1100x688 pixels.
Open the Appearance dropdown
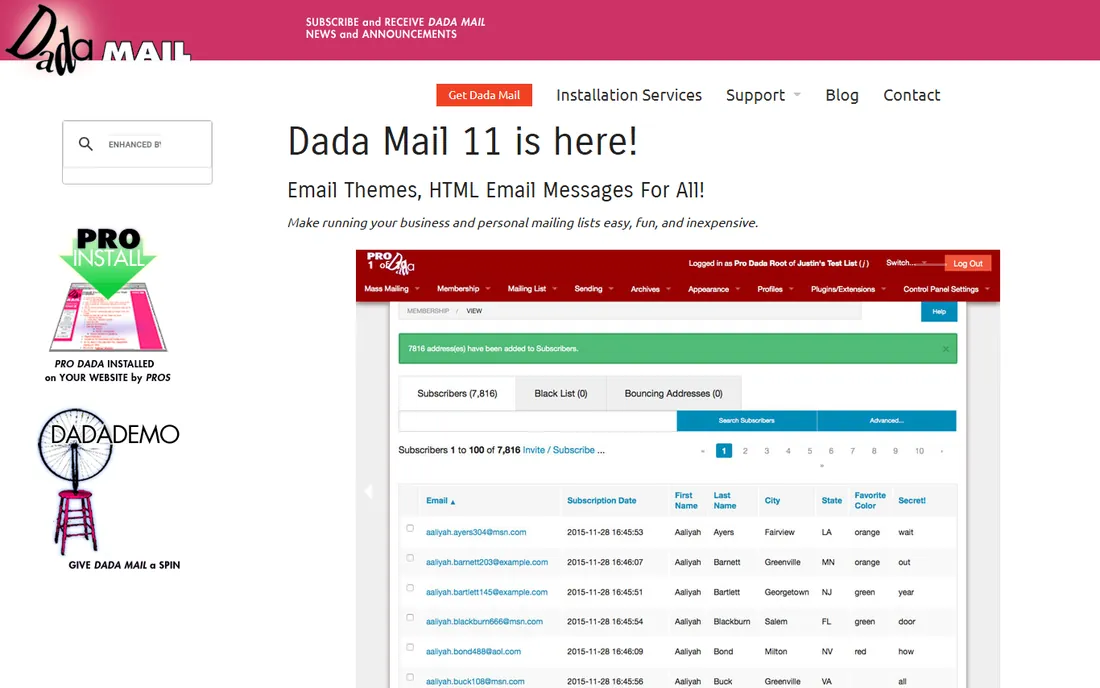(713, 289)
